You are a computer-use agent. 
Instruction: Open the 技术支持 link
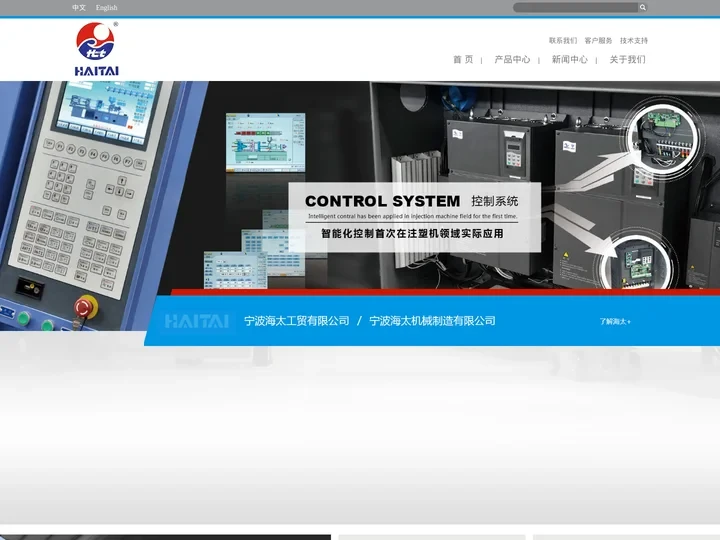coord(634,40)
